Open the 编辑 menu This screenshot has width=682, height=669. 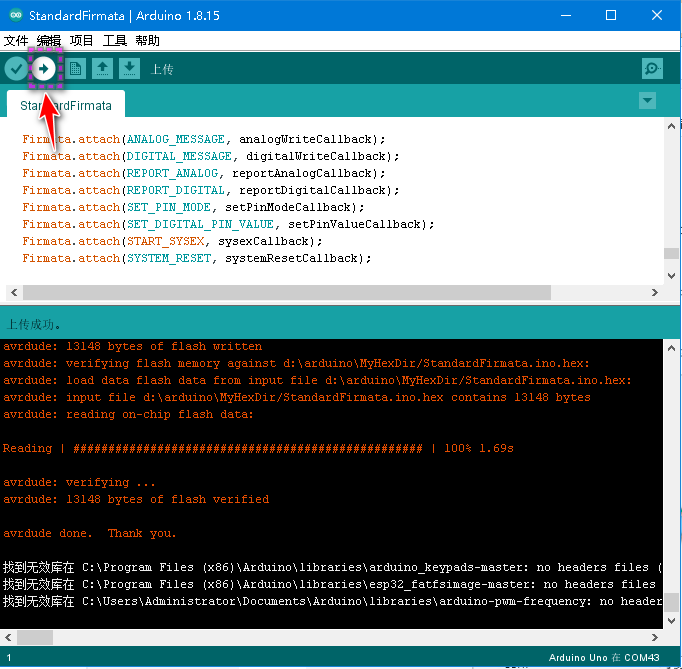coord(49,41)
